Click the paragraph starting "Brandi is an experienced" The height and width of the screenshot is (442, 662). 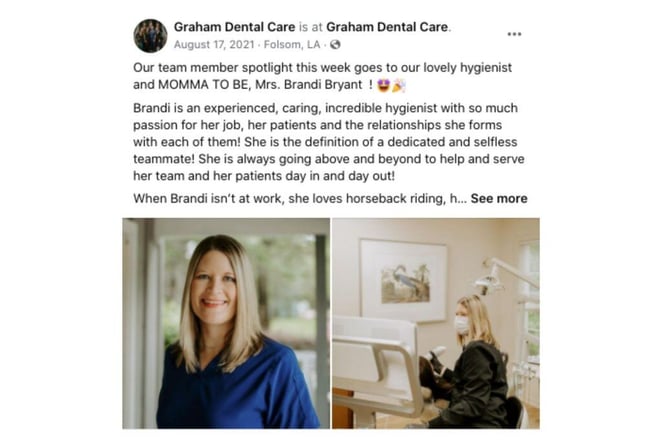coord(329,142)
